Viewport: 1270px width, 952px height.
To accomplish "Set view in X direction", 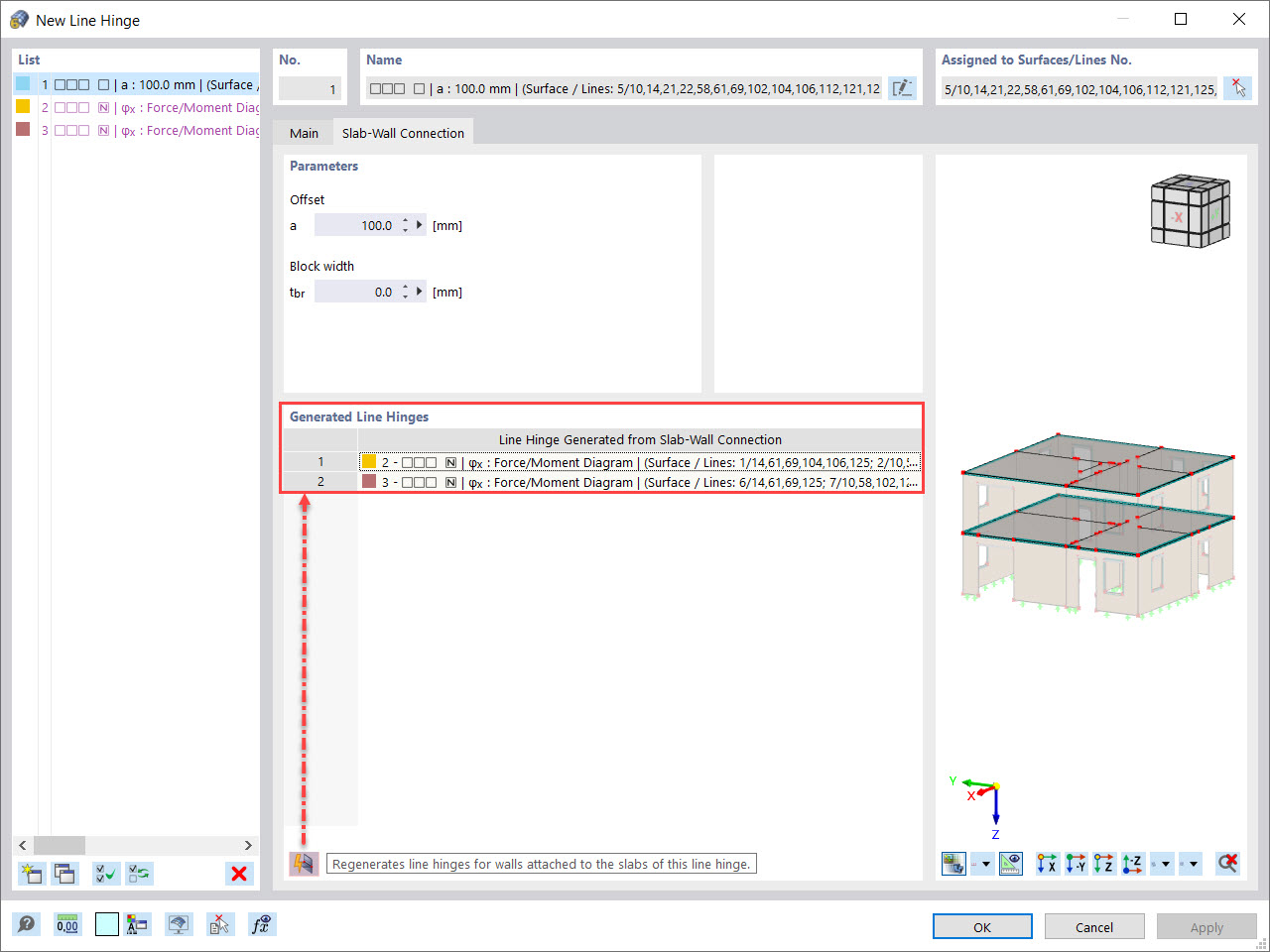I will (x=1047, y=864).
